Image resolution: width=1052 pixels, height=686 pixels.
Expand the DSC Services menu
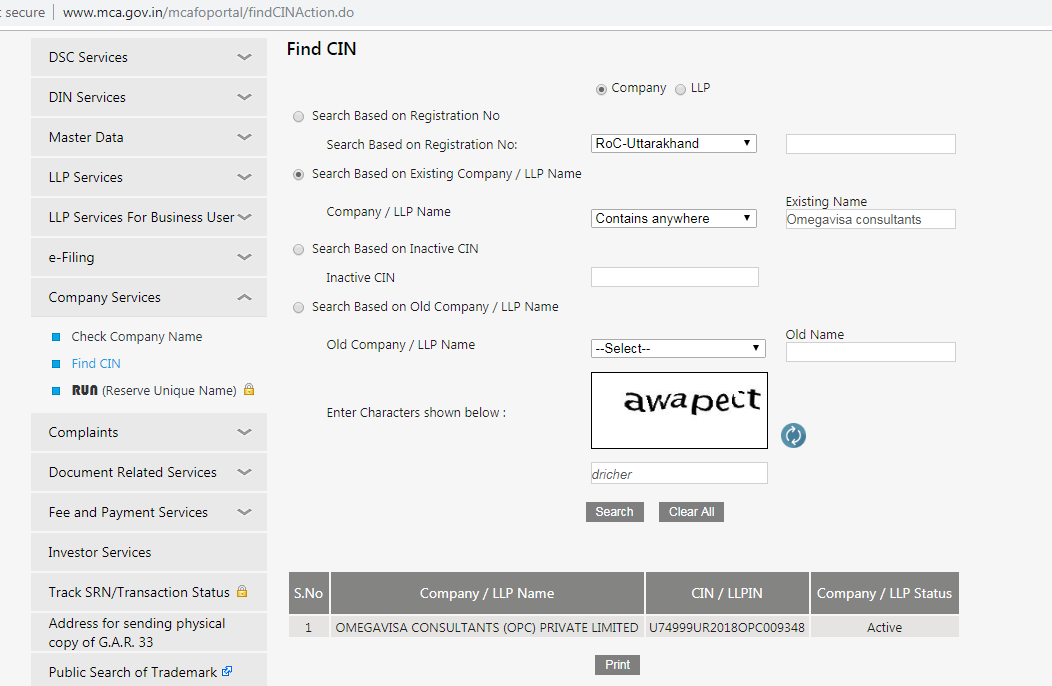(x=149, y=57)
